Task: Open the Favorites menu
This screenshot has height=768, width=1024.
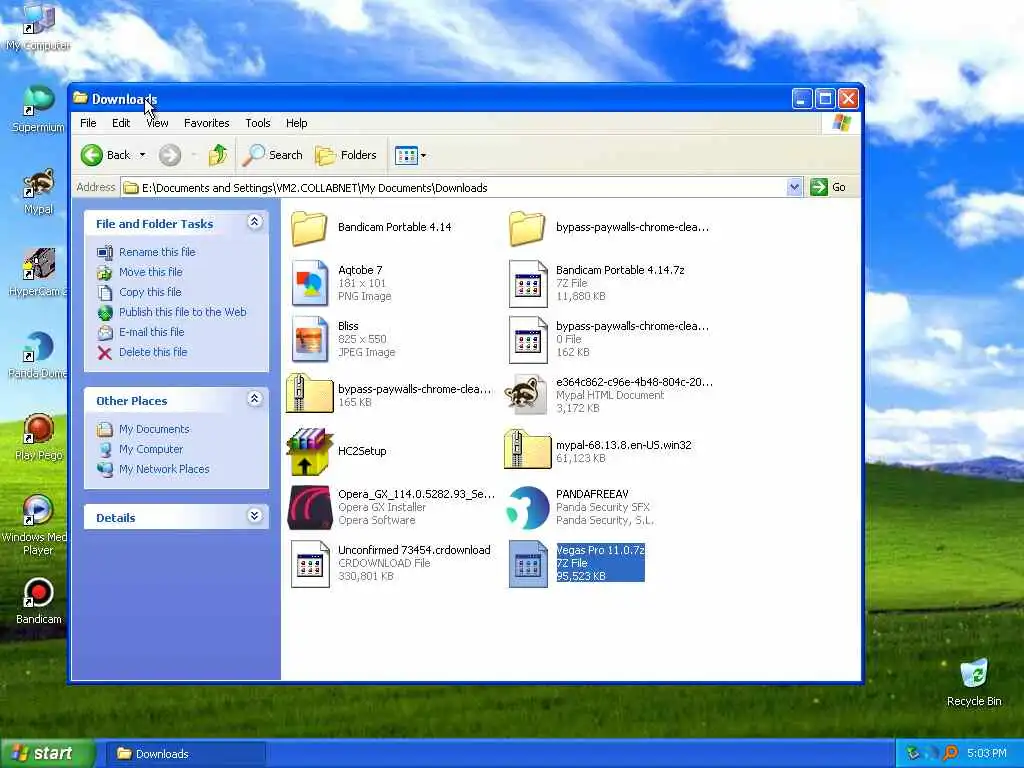Action: click(206, 123)
